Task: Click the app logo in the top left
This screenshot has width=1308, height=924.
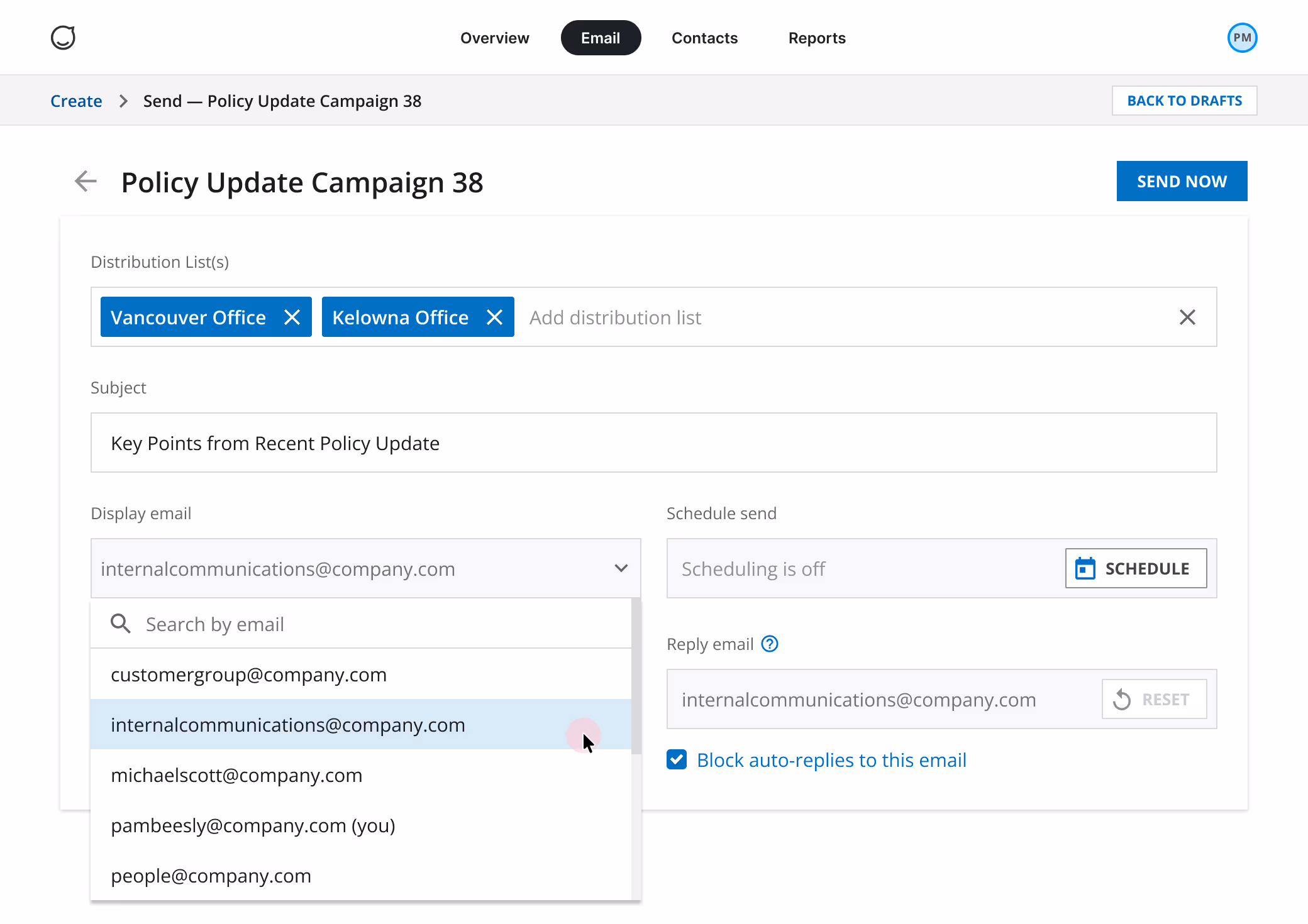Action: pos(64,38)
